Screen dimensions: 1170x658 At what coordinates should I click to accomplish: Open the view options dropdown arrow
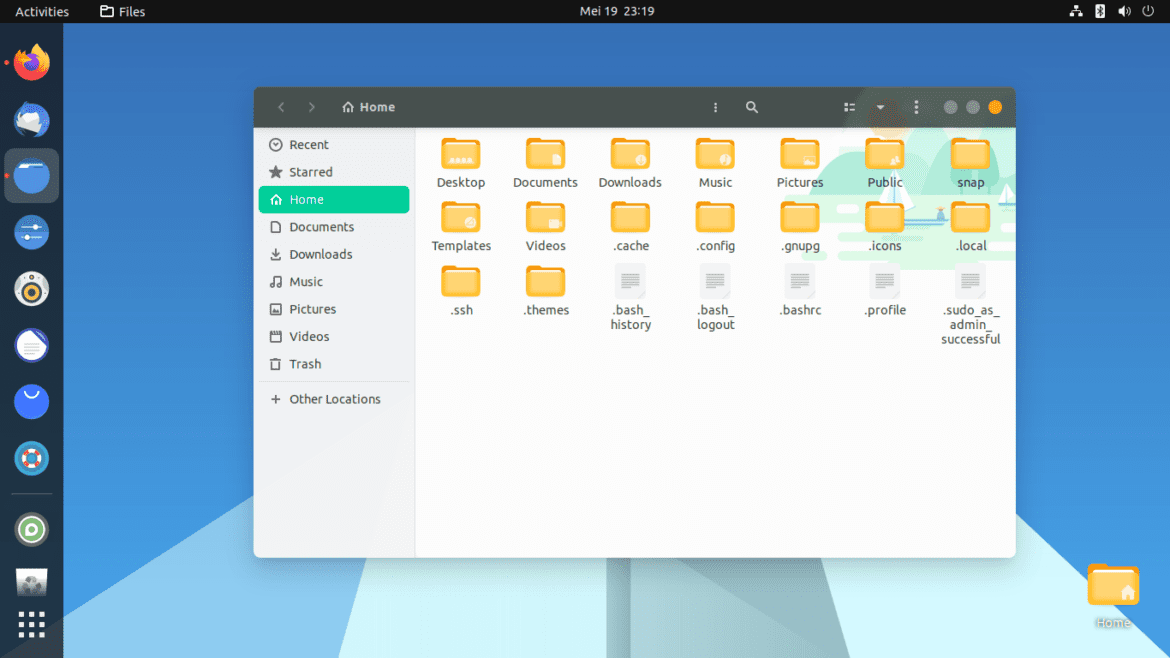[x=881, y=107]
